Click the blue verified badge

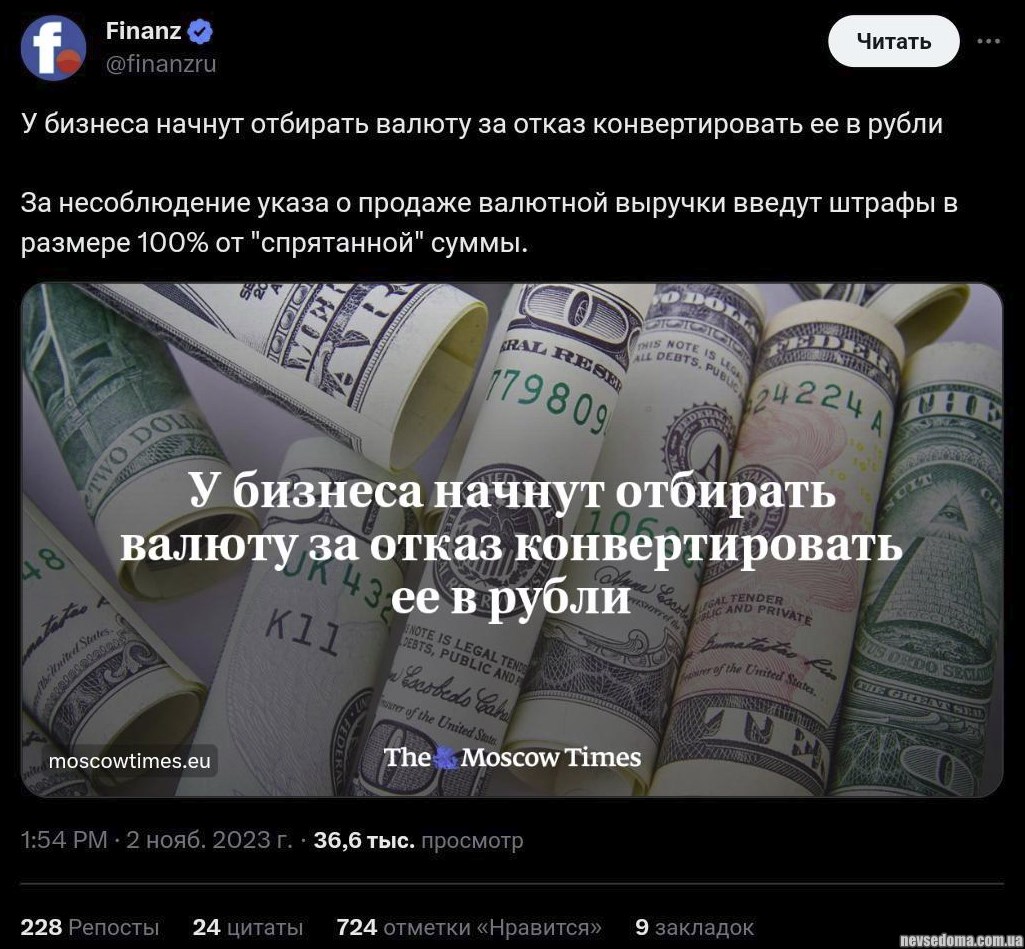coord(201,31)
